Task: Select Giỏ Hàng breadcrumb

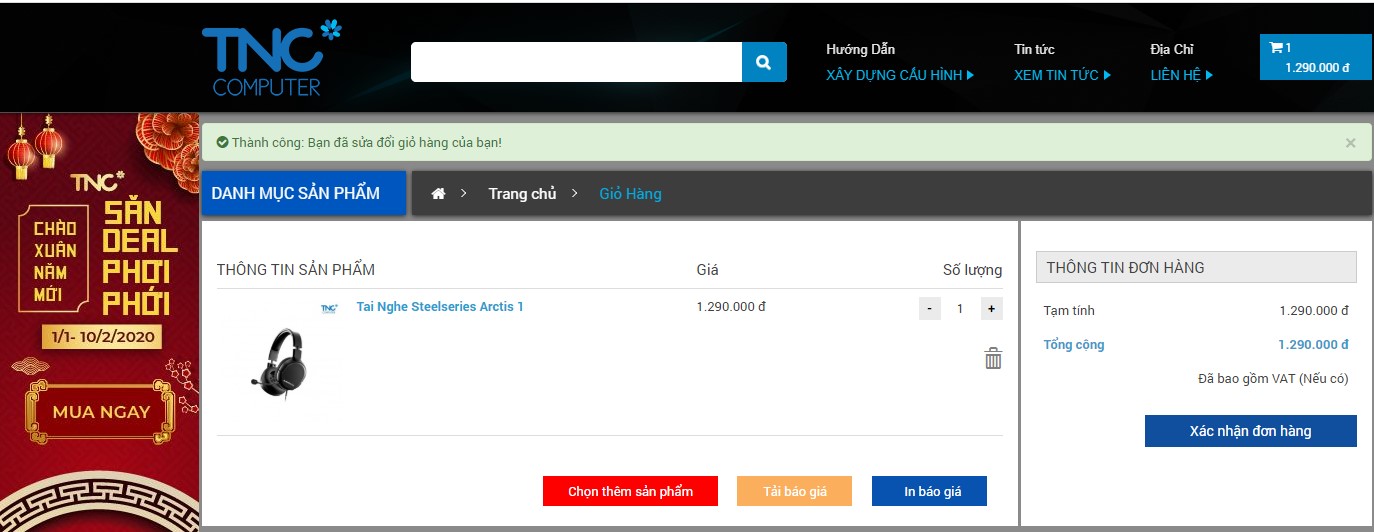Action: (x=630, y=194)
